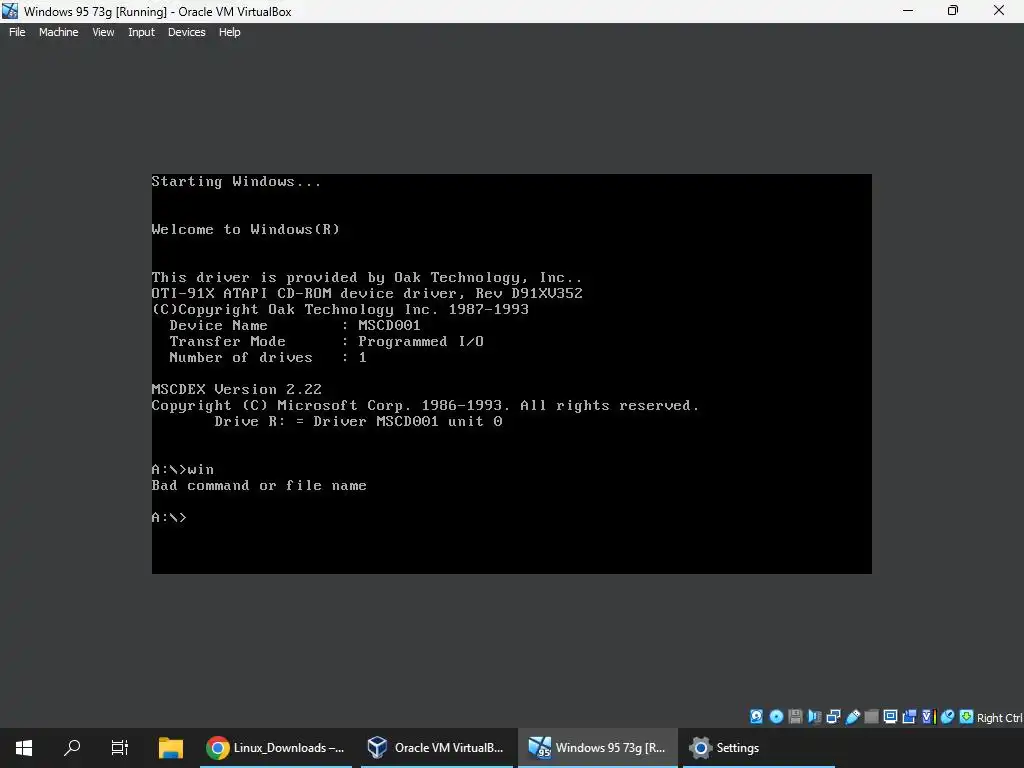Click inside the black DOS guest screen
The image size is (1024, 768).
click(511, 374)
